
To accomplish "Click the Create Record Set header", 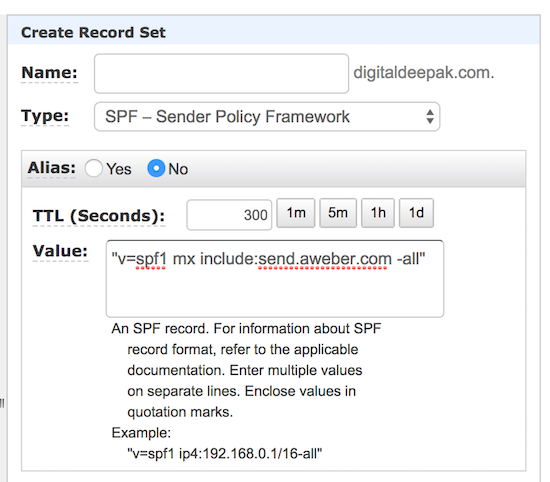I will pos(93,33).
